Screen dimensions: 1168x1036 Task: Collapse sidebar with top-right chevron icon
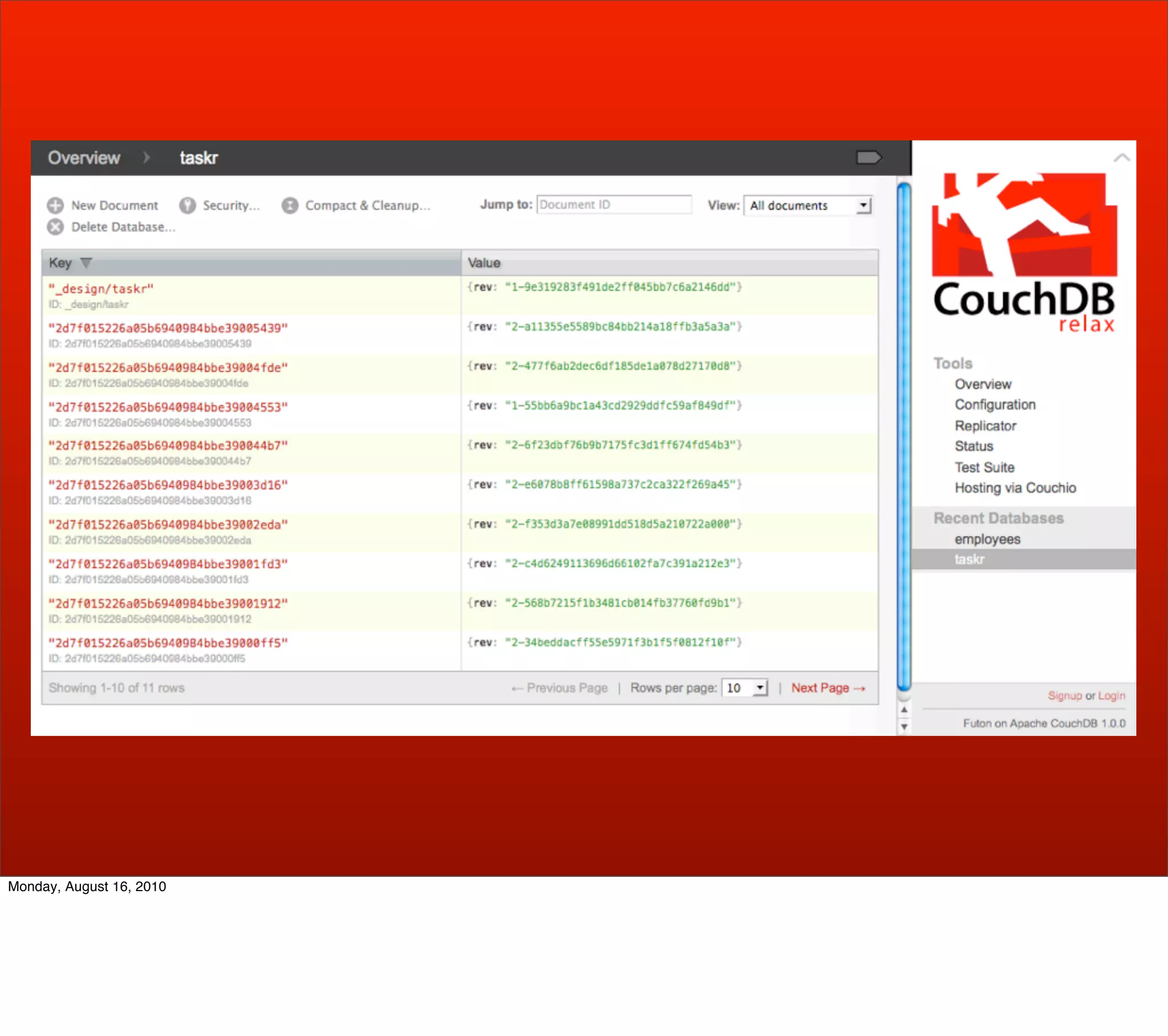(1121, 157)
